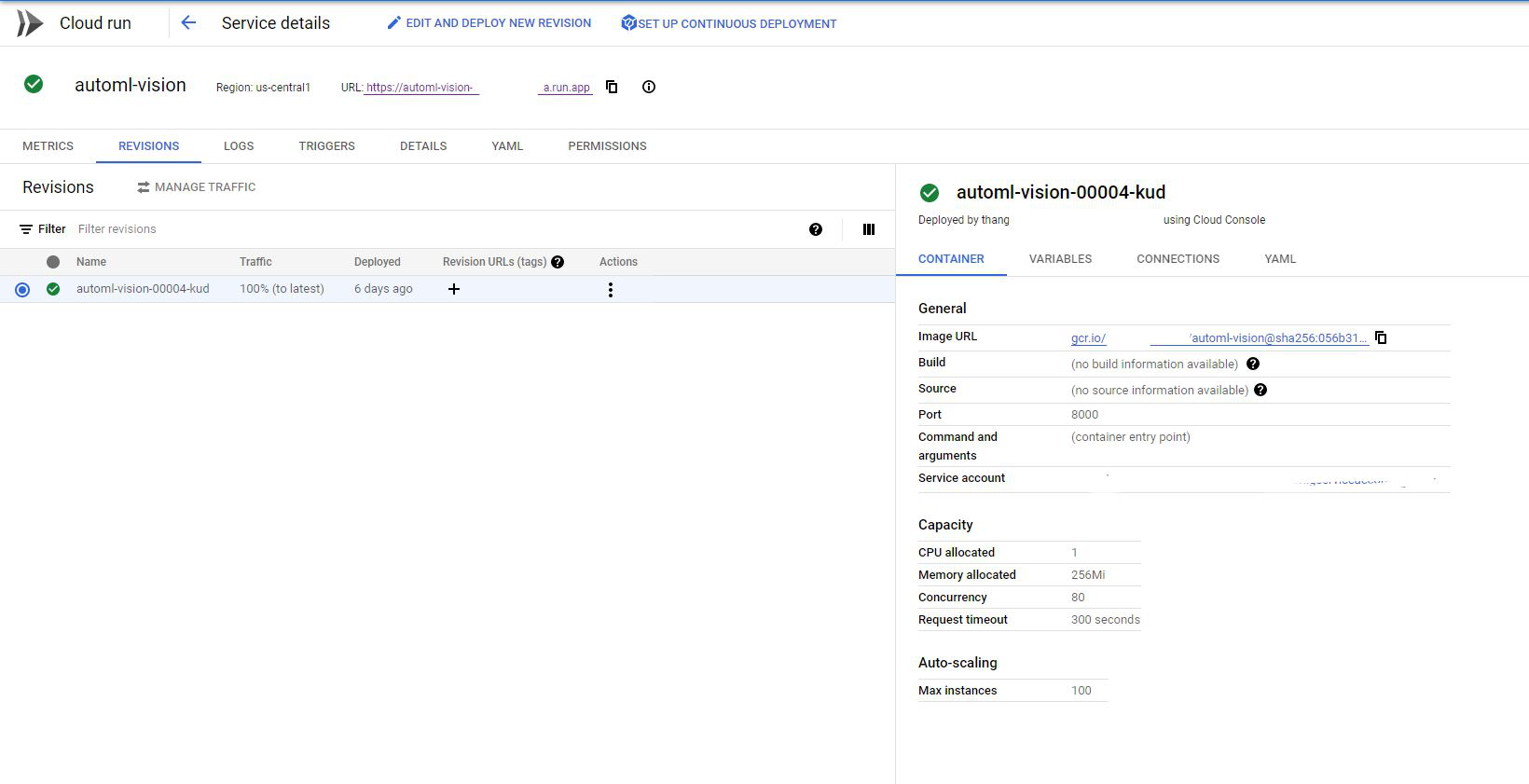Open the service YAML tab

[x=507, y=146]
